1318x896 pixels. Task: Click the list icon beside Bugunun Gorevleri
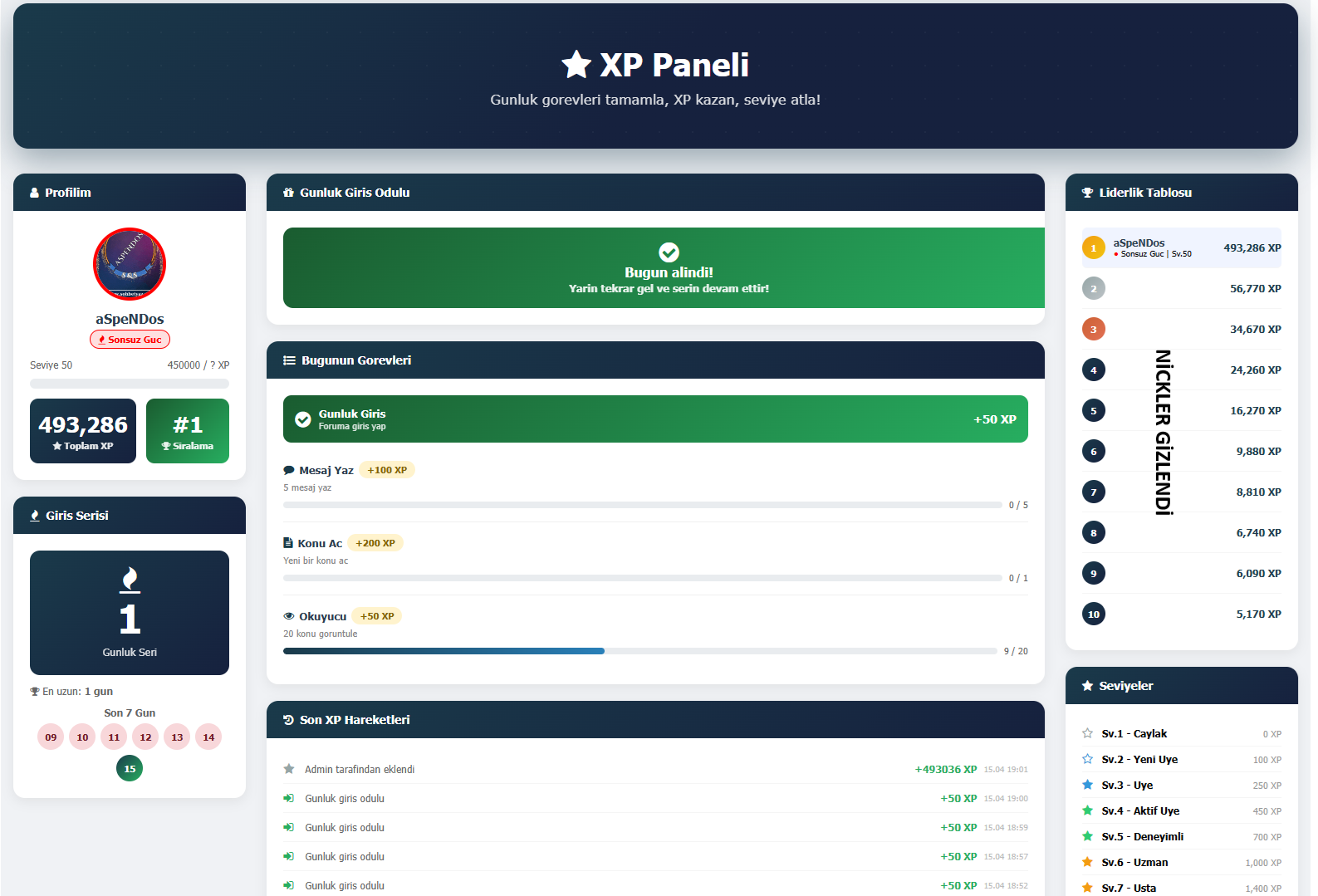click(x=289, y=360)
